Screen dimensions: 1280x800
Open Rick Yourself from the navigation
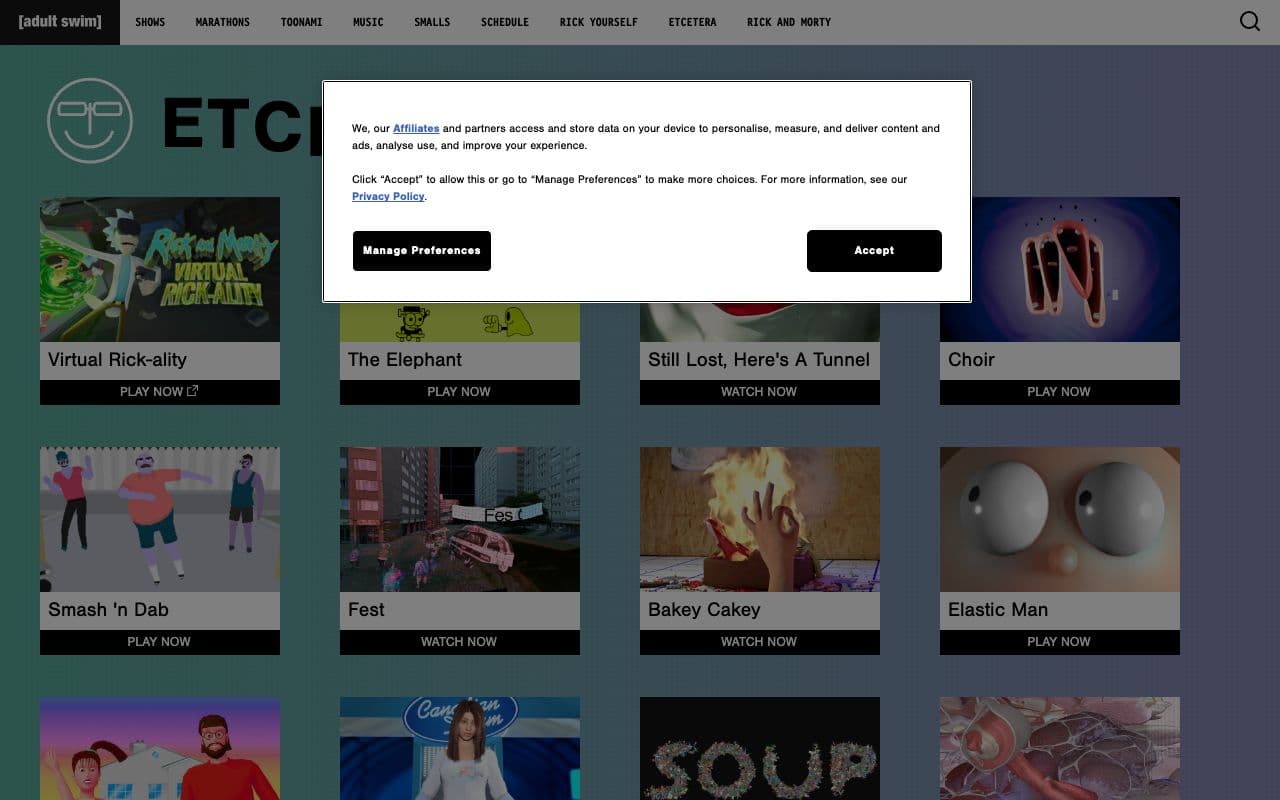point(599,22)
